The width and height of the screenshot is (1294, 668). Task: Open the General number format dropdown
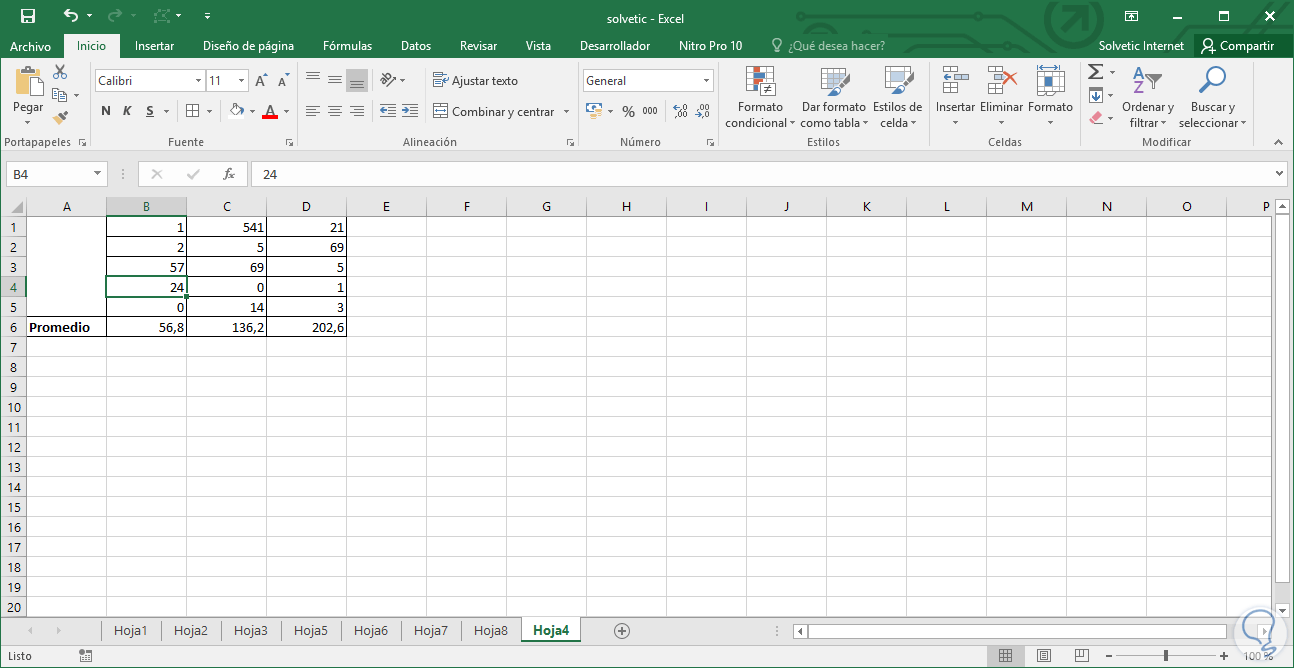coord(706,81)
